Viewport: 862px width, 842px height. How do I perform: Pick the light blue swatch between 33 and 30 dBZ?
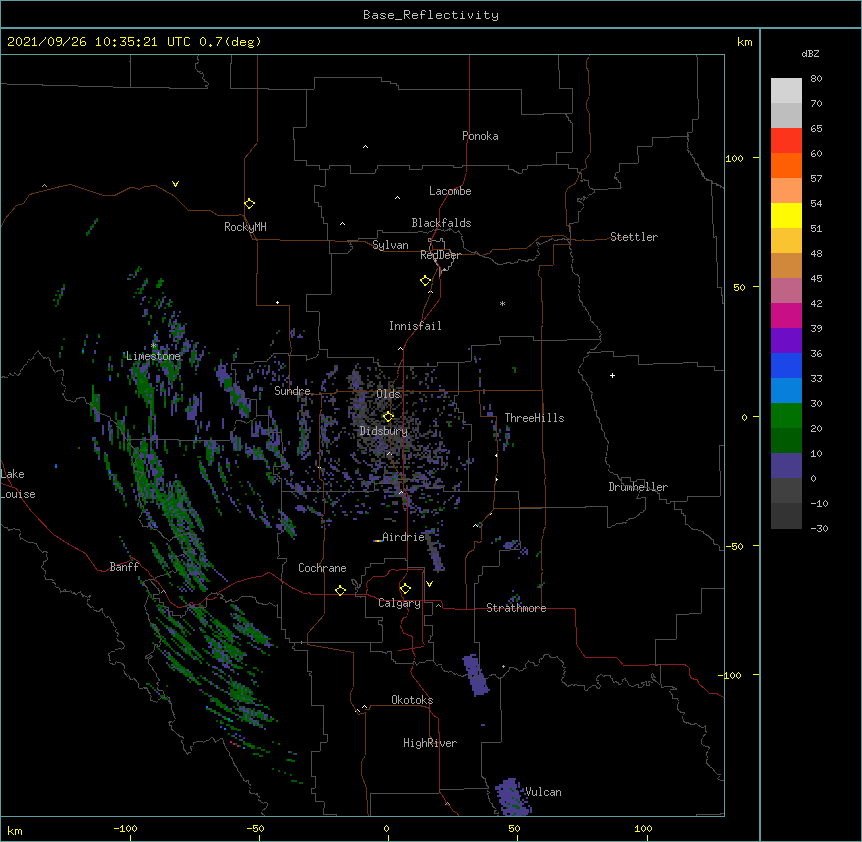pyautogui.click(x=786, y=390)
